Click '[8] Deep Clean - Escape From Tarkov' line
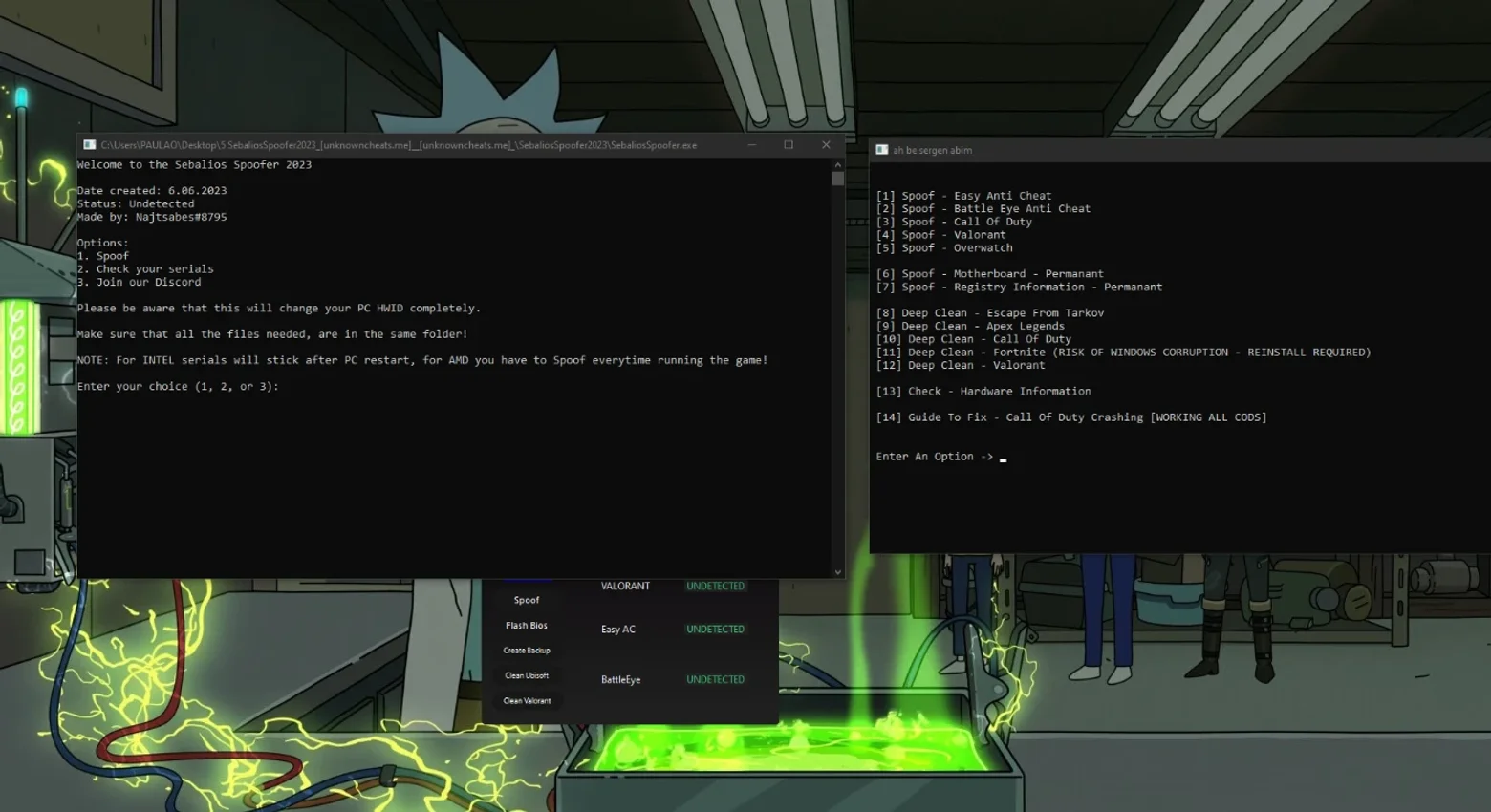1491x812 pixels. tap(990, 313)
